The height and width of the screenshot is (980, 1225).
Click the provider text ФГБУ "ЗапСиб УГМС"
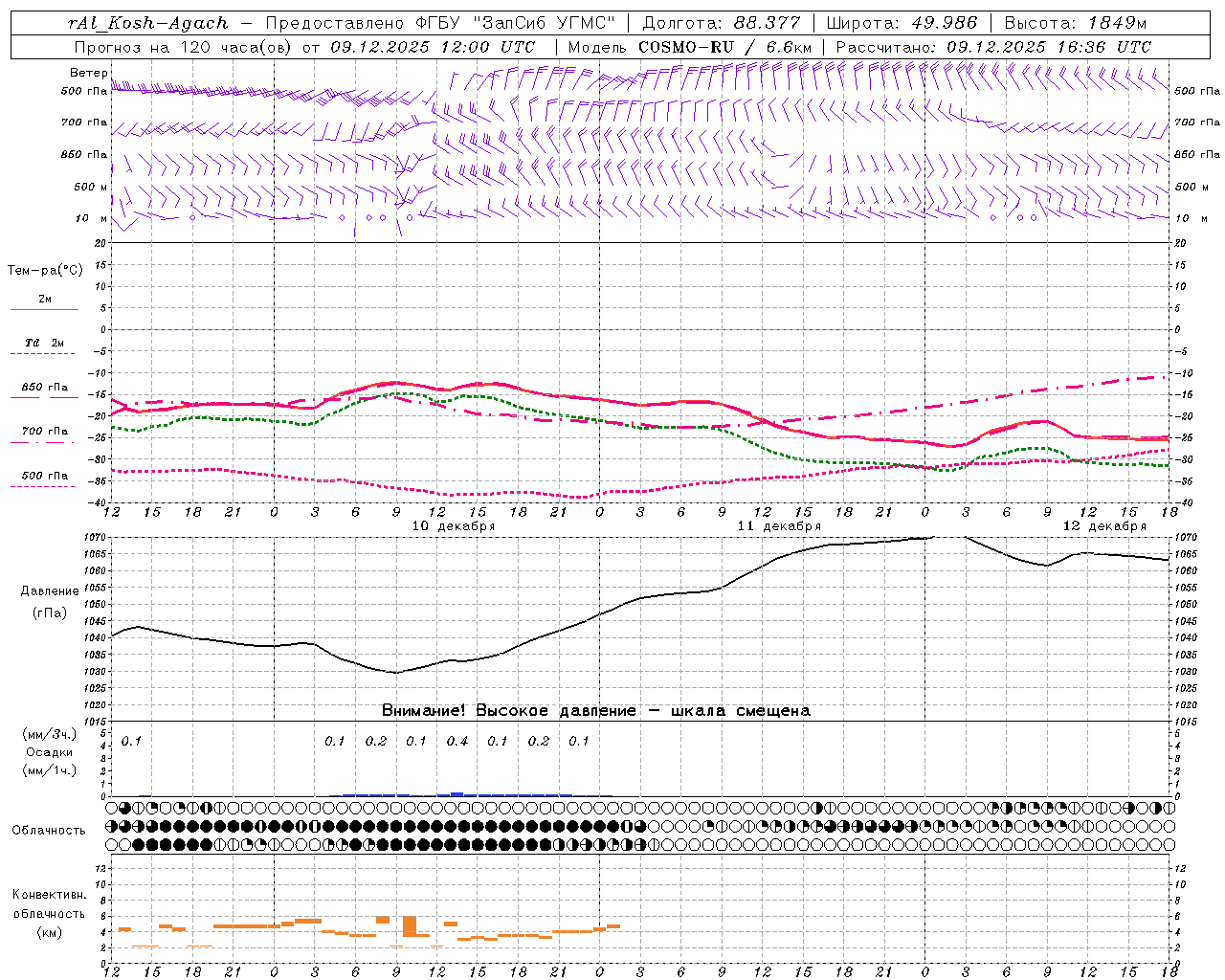(x=516, y=23)
